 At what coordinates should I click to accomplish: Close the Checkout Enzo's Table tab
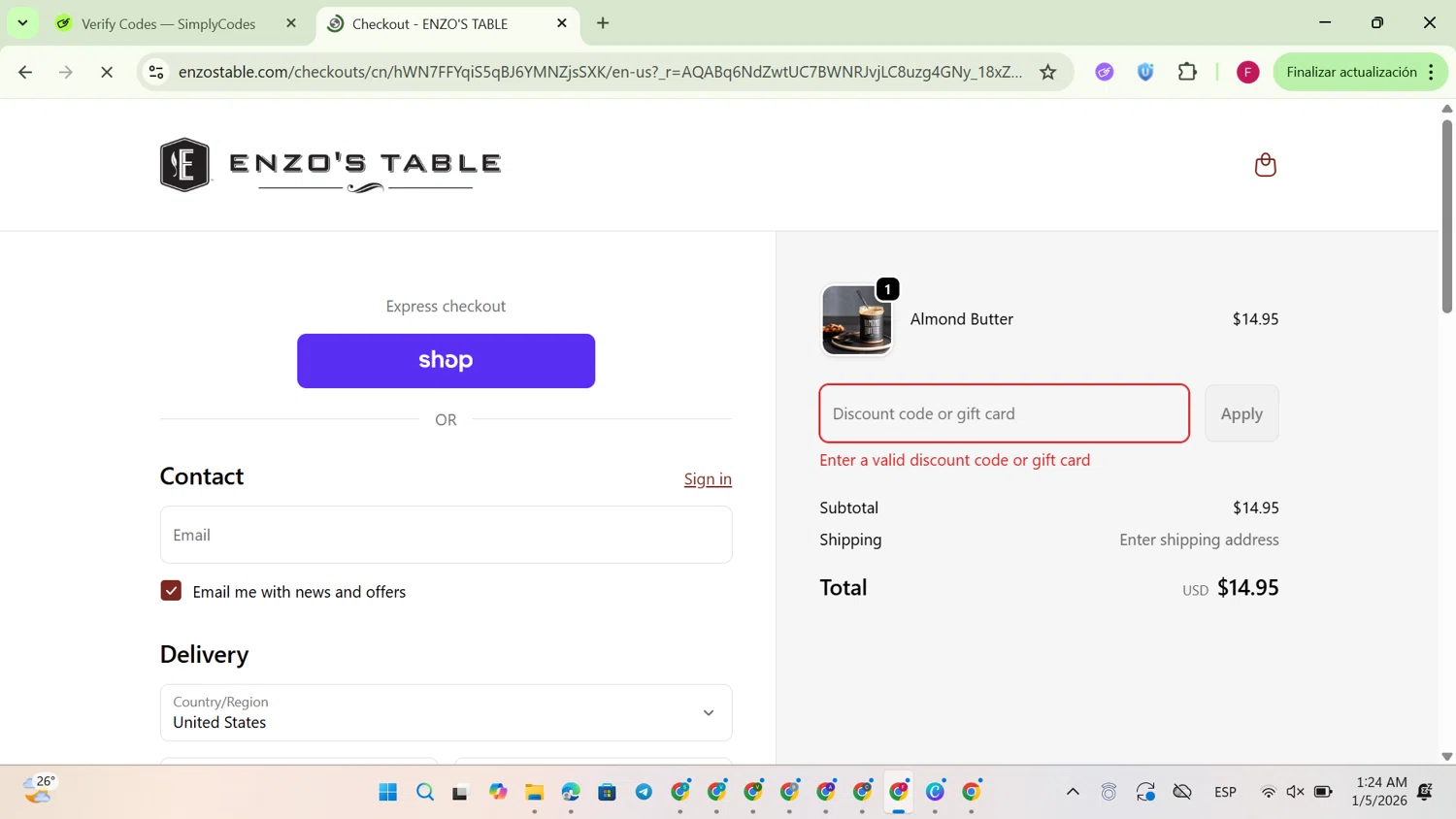(x=562, y=23)
